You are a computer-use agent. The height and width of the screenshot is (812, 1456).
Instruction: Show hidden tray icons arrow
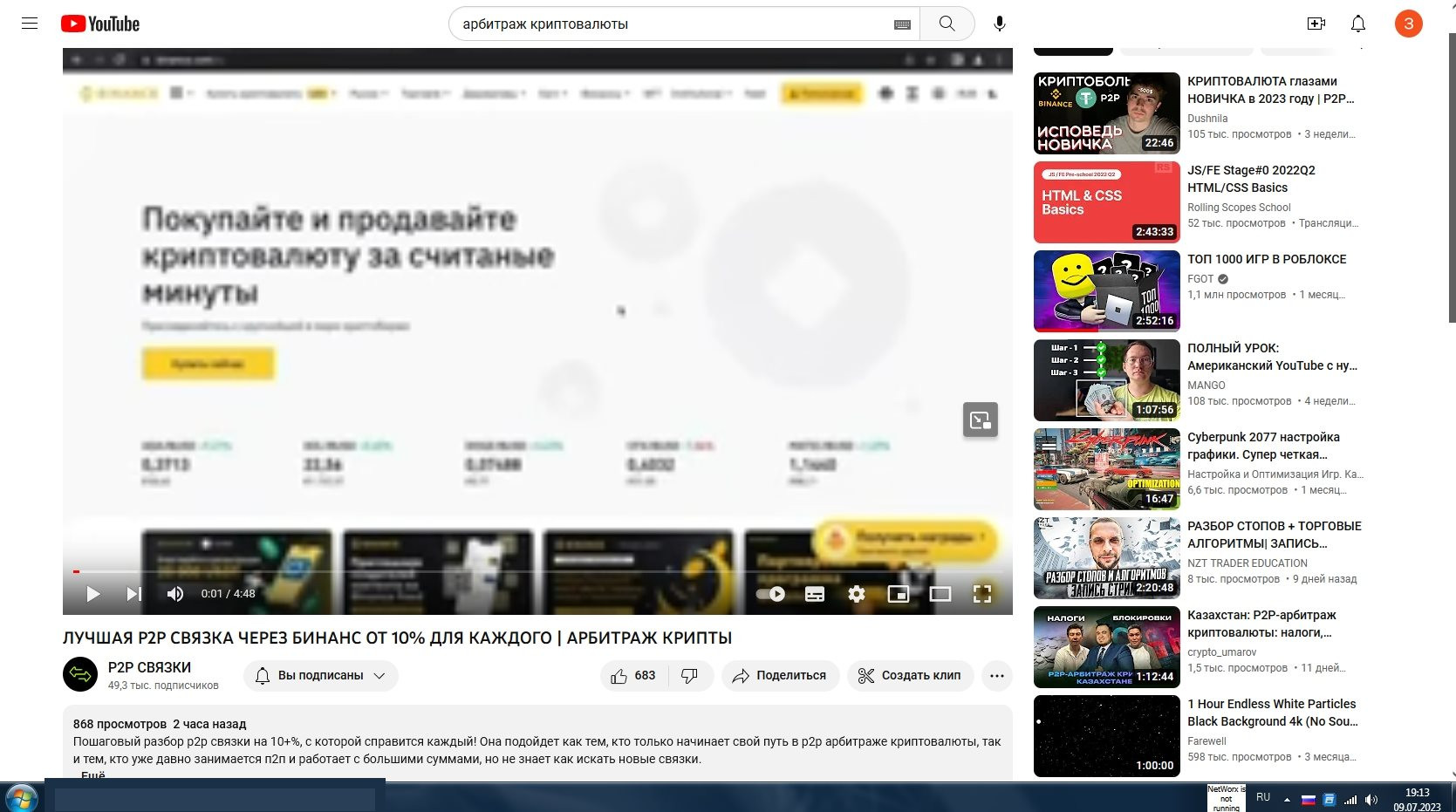(x=1287, y=800)
